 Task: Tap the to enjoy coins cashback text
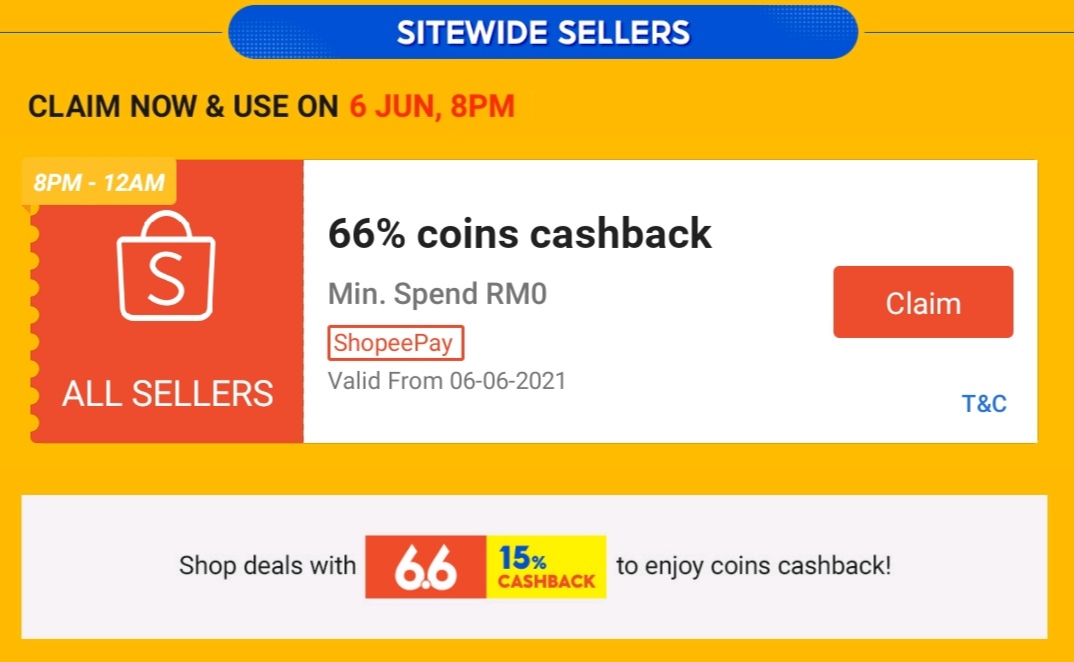click(x=753, y=566)
